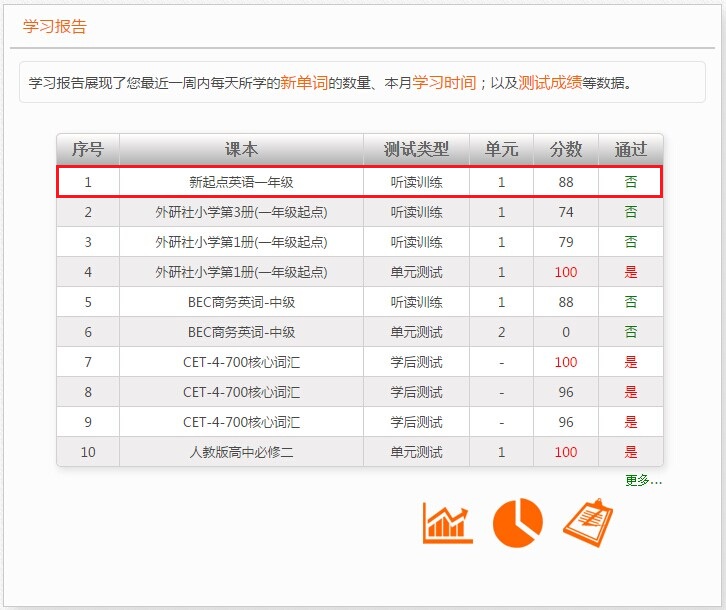Select BEC商务英词-中级 in row 6
Screen dimensions: 726x610
click(241, 332)
